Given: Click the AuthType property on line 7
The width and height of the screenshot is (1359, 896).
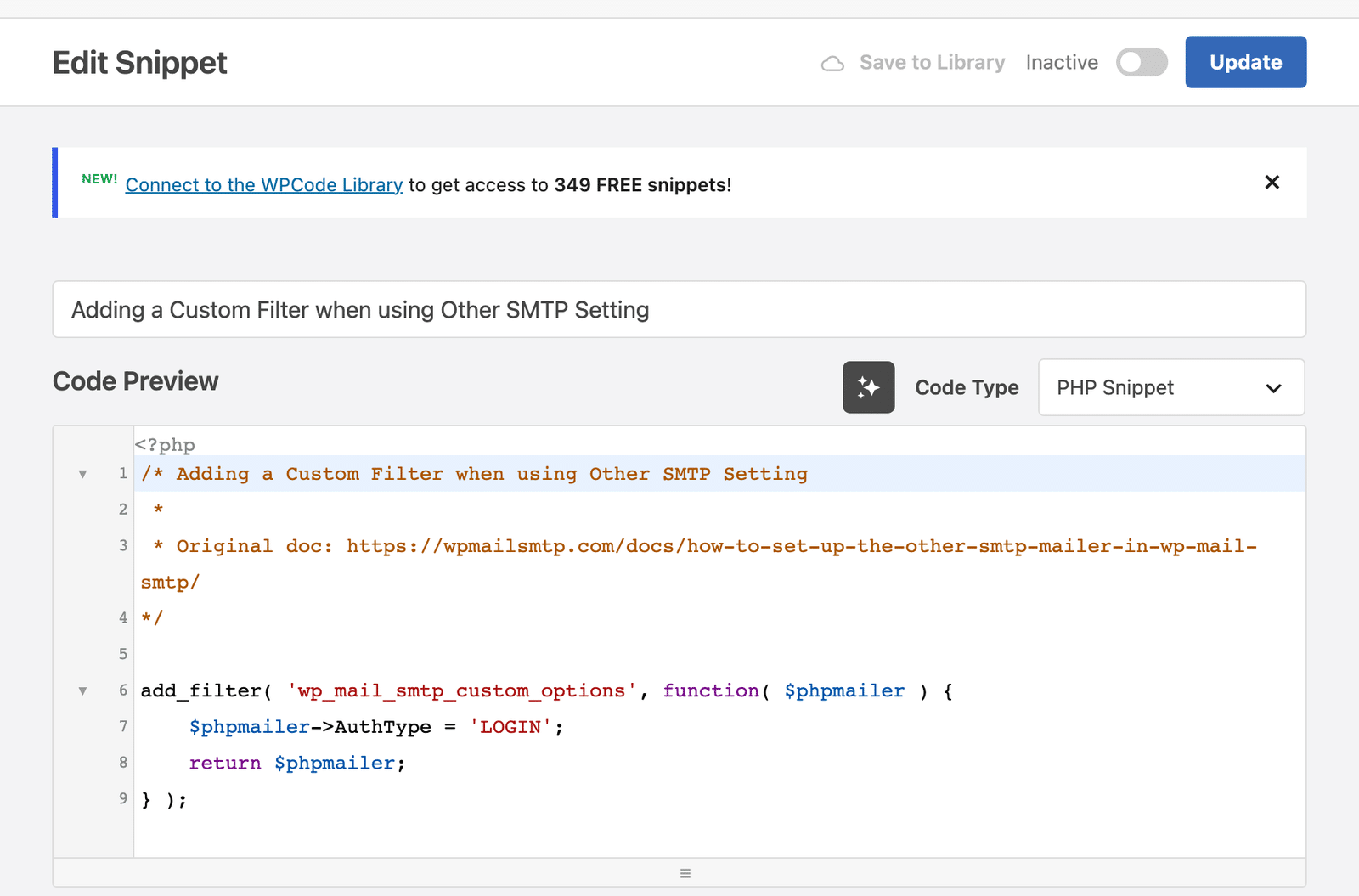Looking at the screenshot, I should coord(383,727).
